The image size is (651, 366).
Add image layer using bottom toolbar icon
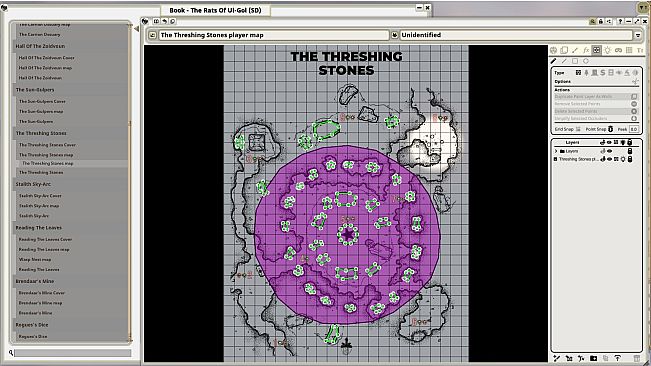click(569, 358)
